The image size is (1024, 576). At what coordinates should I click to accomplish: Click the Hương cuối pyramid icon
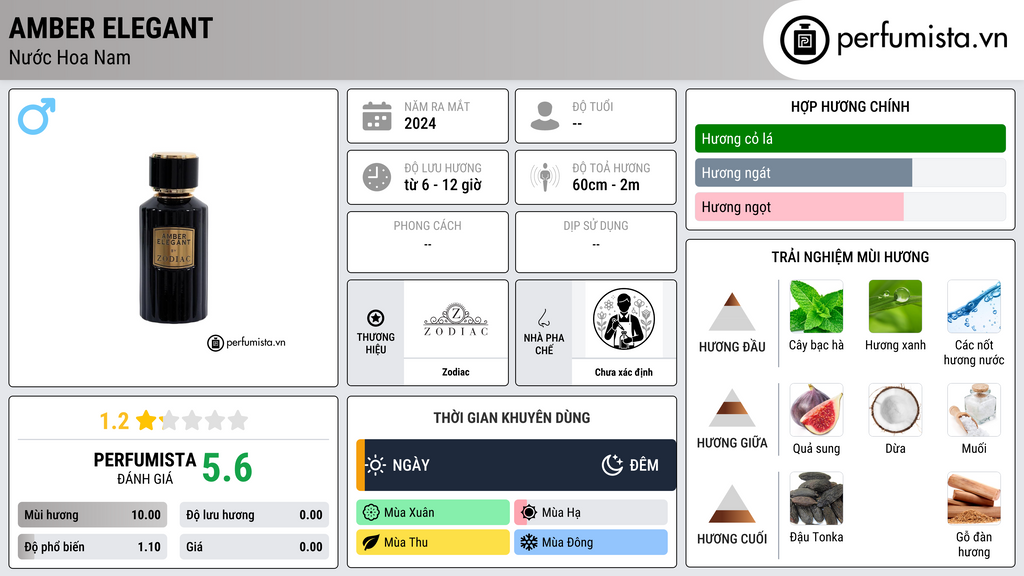tap(732, 504)
